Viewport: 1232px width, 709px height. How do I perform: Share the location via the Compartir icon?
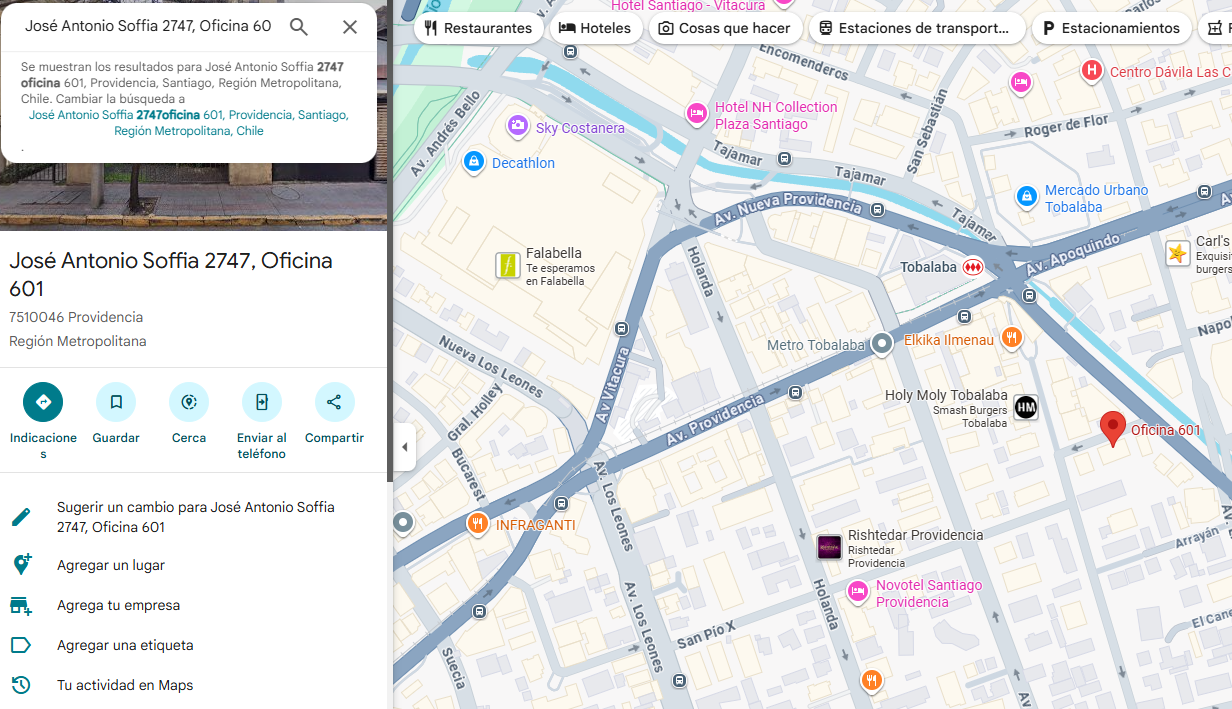pos(335,402)
